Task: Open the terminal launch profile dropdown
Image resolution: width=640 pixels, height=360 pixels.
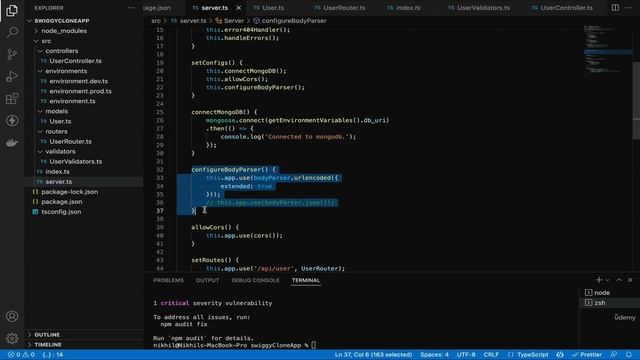Action: pos(607,280)
